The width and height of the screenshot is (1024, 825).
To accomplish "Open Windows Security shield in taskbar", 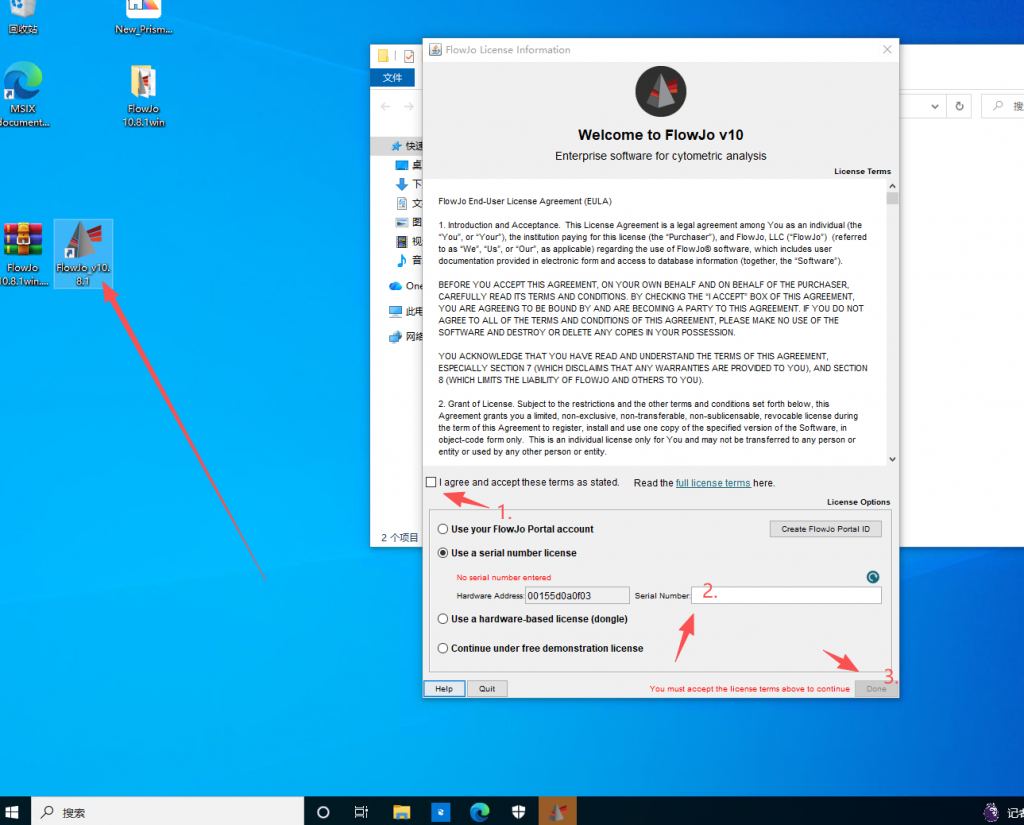I will (518, 811).
